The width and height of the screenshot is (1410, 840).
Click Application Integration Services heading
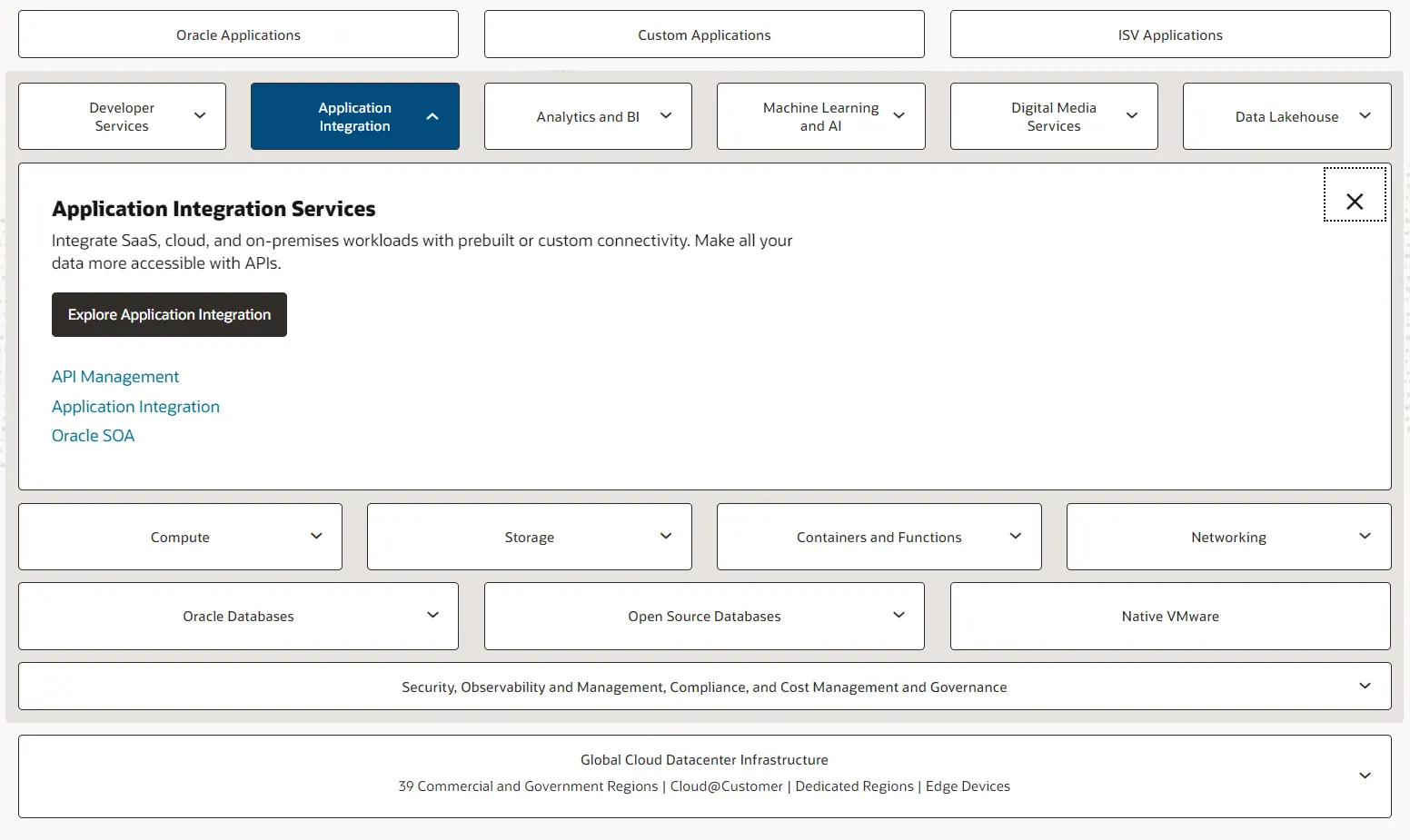[213, 209]
